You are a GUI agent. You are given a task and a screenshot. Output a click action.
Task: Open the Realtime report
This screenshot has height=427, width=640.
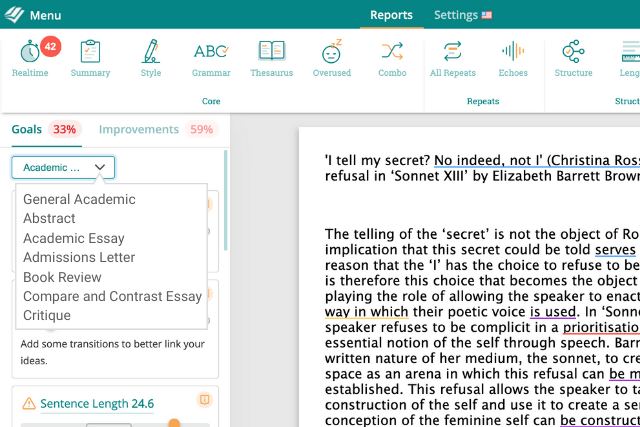pyautogui.click(x=30, y=58)
